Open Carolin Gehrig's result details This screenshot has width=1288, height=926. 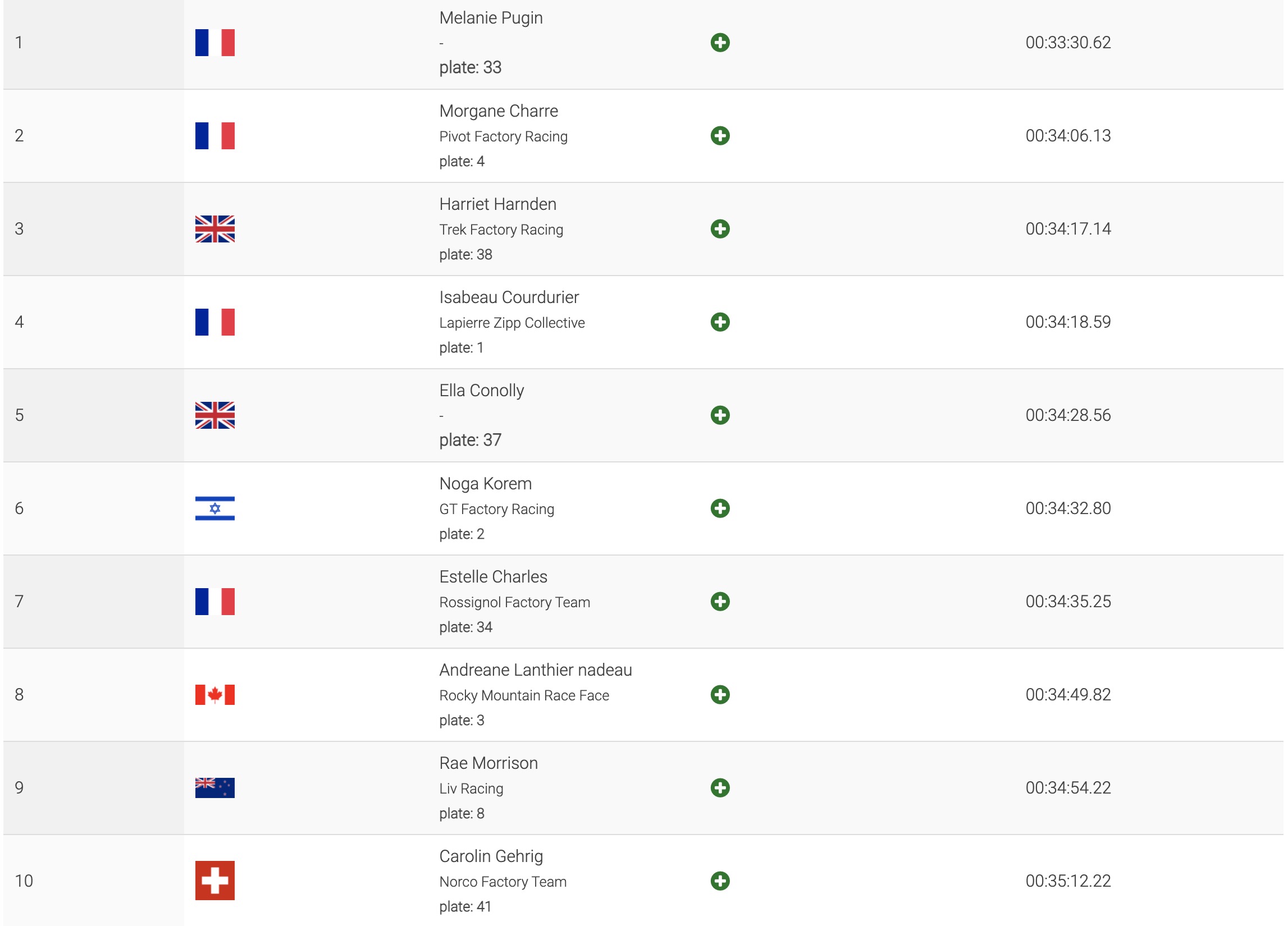720,881
